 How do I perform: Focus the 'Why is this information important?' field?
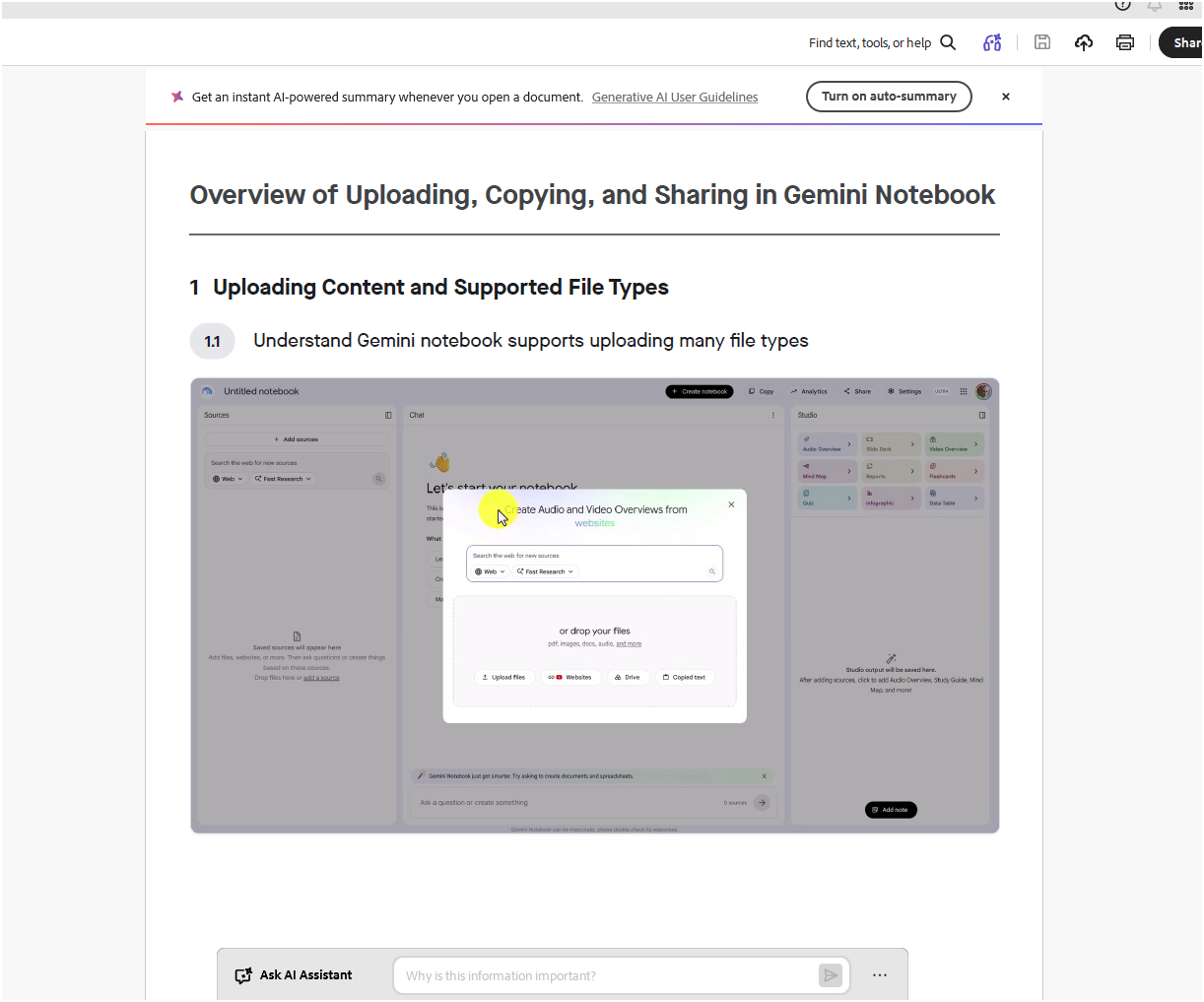(x=606, y=975)
